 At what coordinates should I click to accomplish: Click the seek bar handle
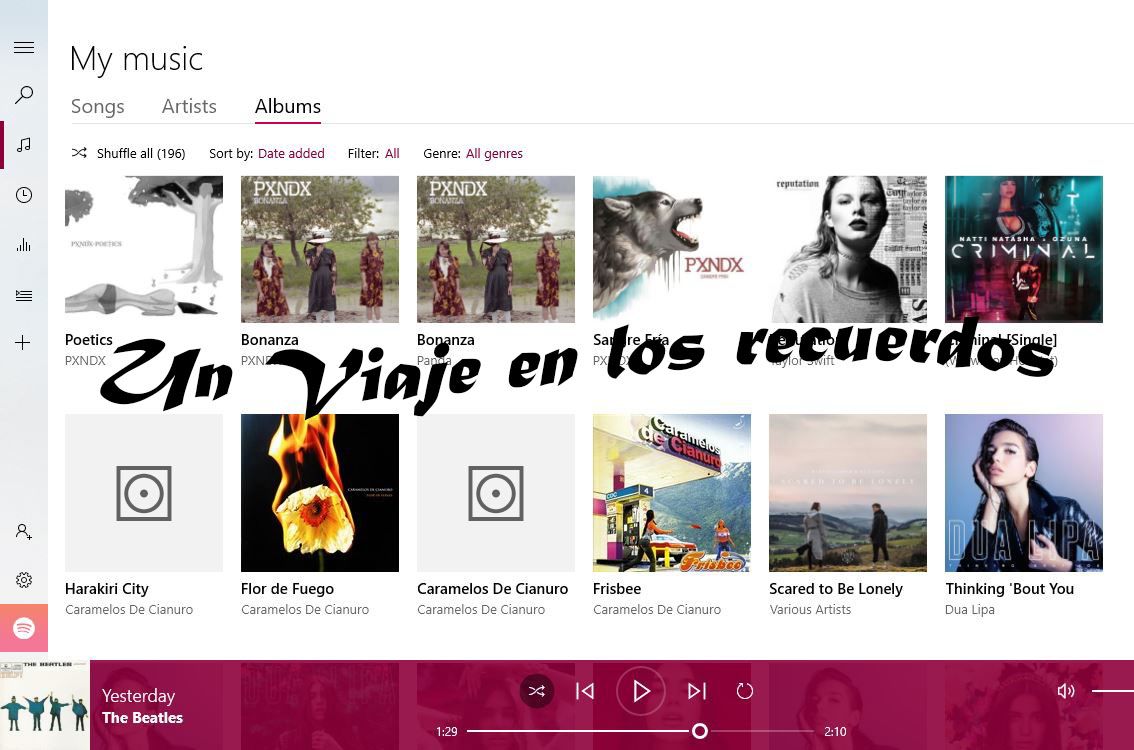[699, 731]
